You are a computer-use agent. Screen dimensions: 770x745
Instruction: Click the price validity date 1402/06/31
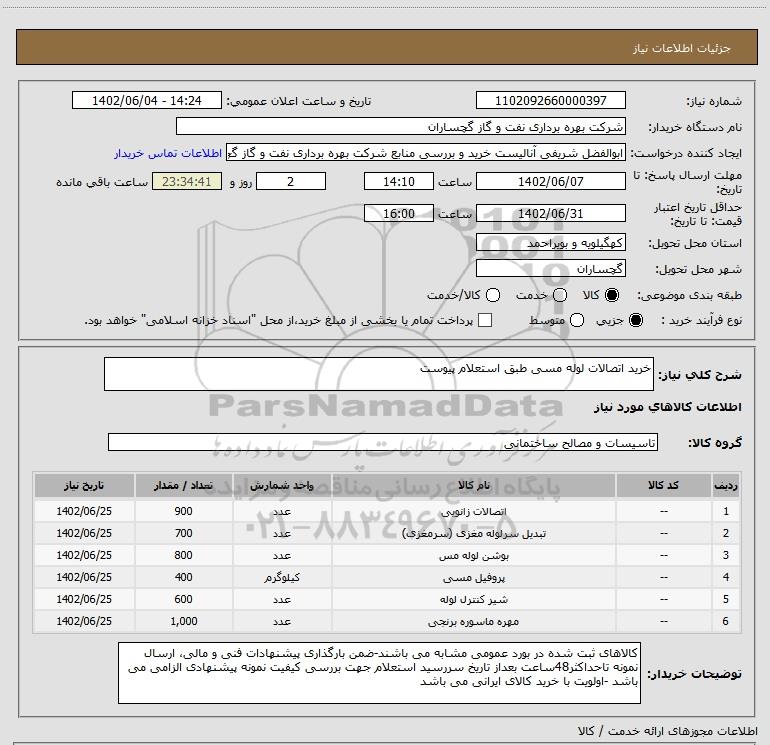(550, 214)
